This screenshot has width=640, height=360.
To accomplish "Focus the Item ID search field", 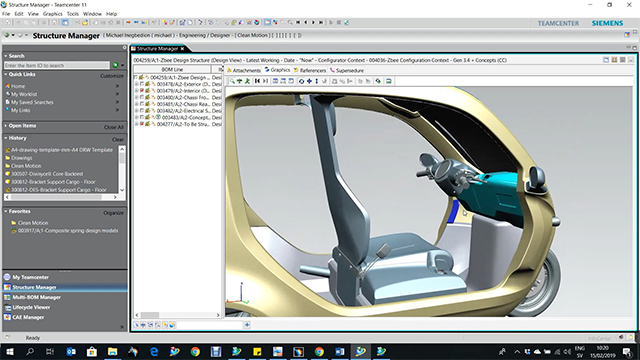I will (57, 65).
